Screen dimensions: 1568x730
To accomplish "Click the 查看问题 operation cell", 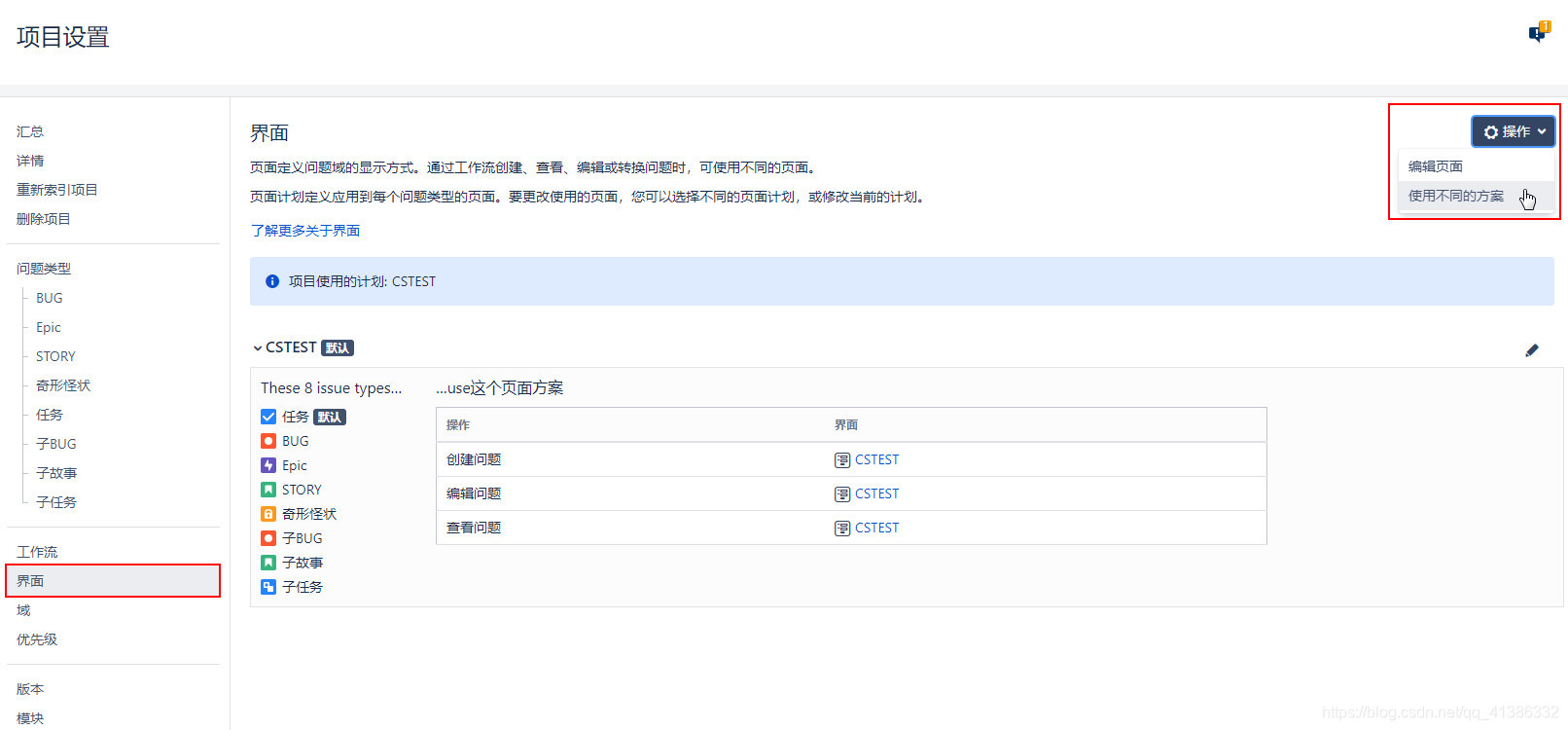I will click(474, 529).
